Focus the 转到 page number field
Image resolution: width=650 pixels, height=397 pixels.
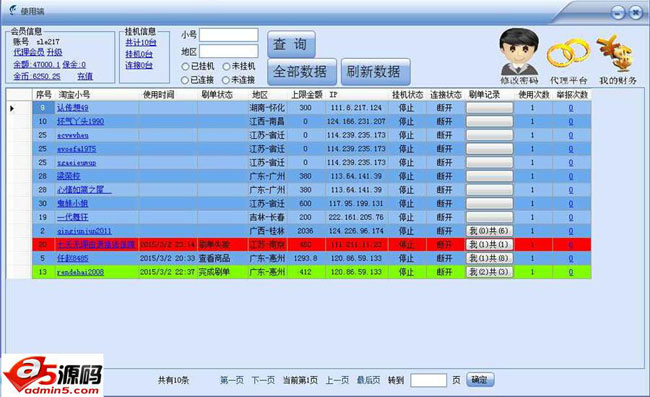point(428,380)
